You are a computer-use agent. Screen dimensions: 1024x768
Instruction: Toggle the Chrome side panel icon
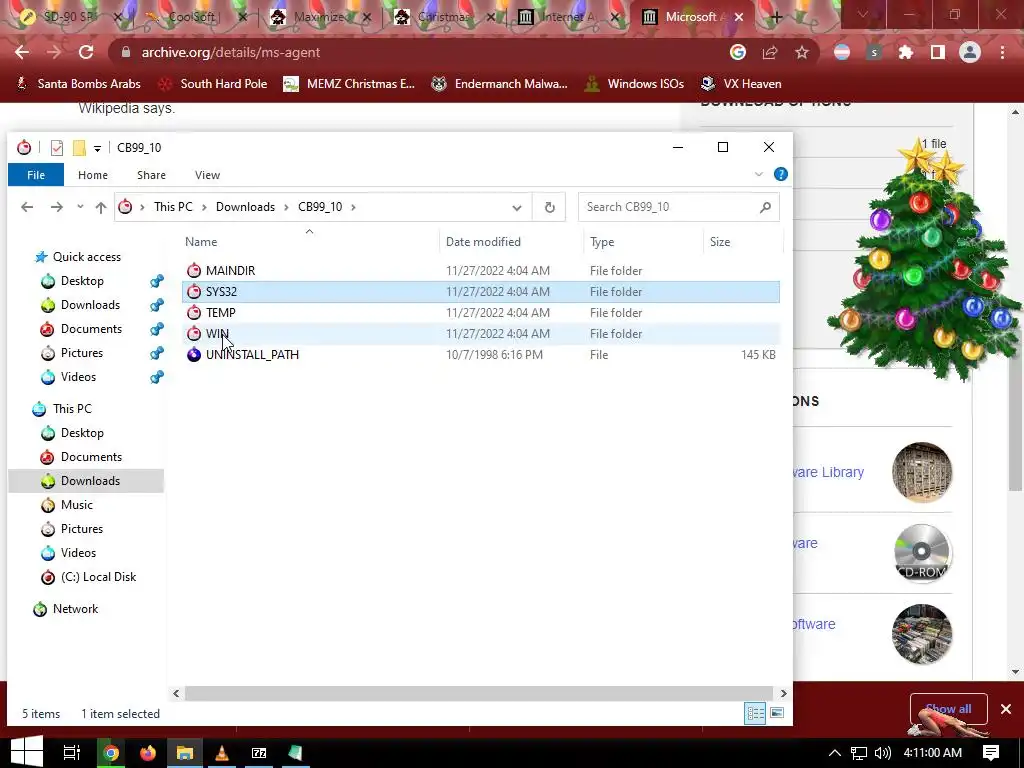pos(938,52)
